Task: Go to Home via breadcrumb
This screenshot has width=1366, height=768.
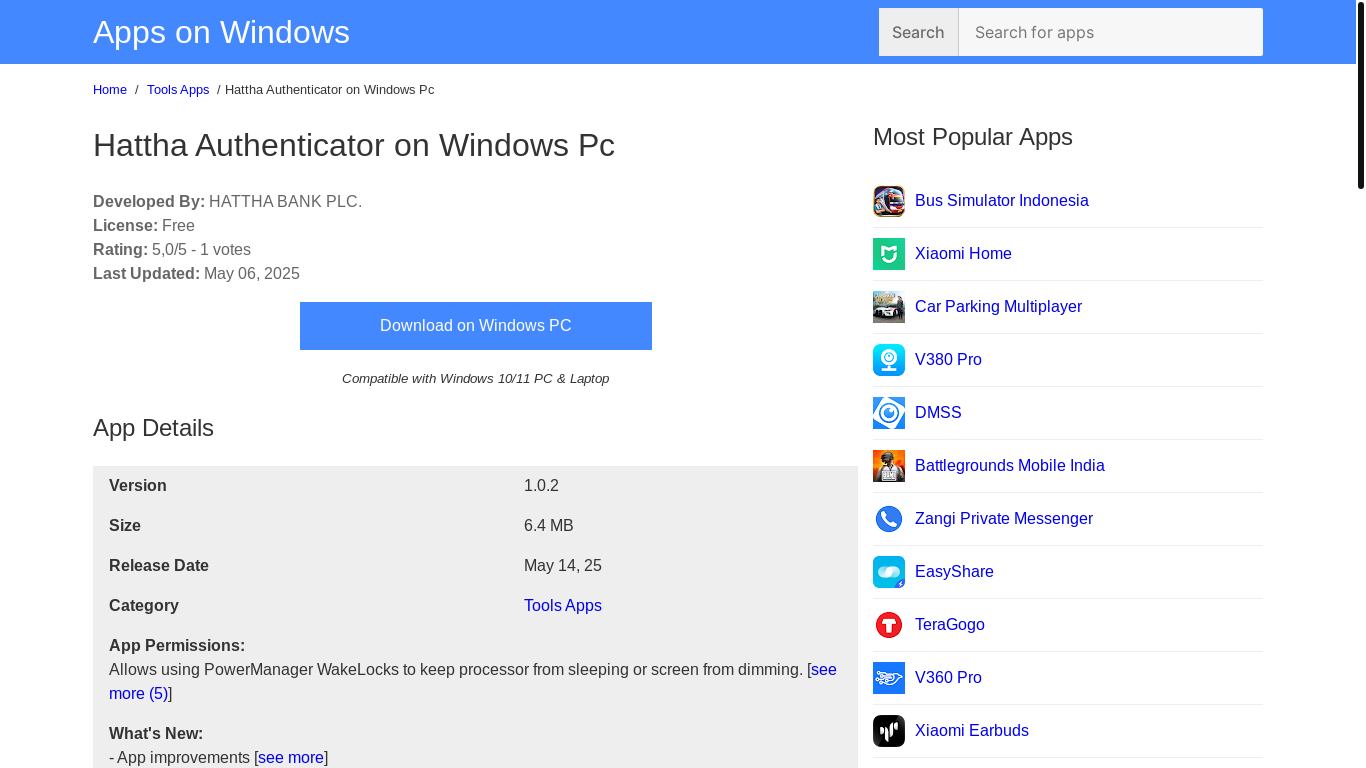Action: tap(110, 90)
